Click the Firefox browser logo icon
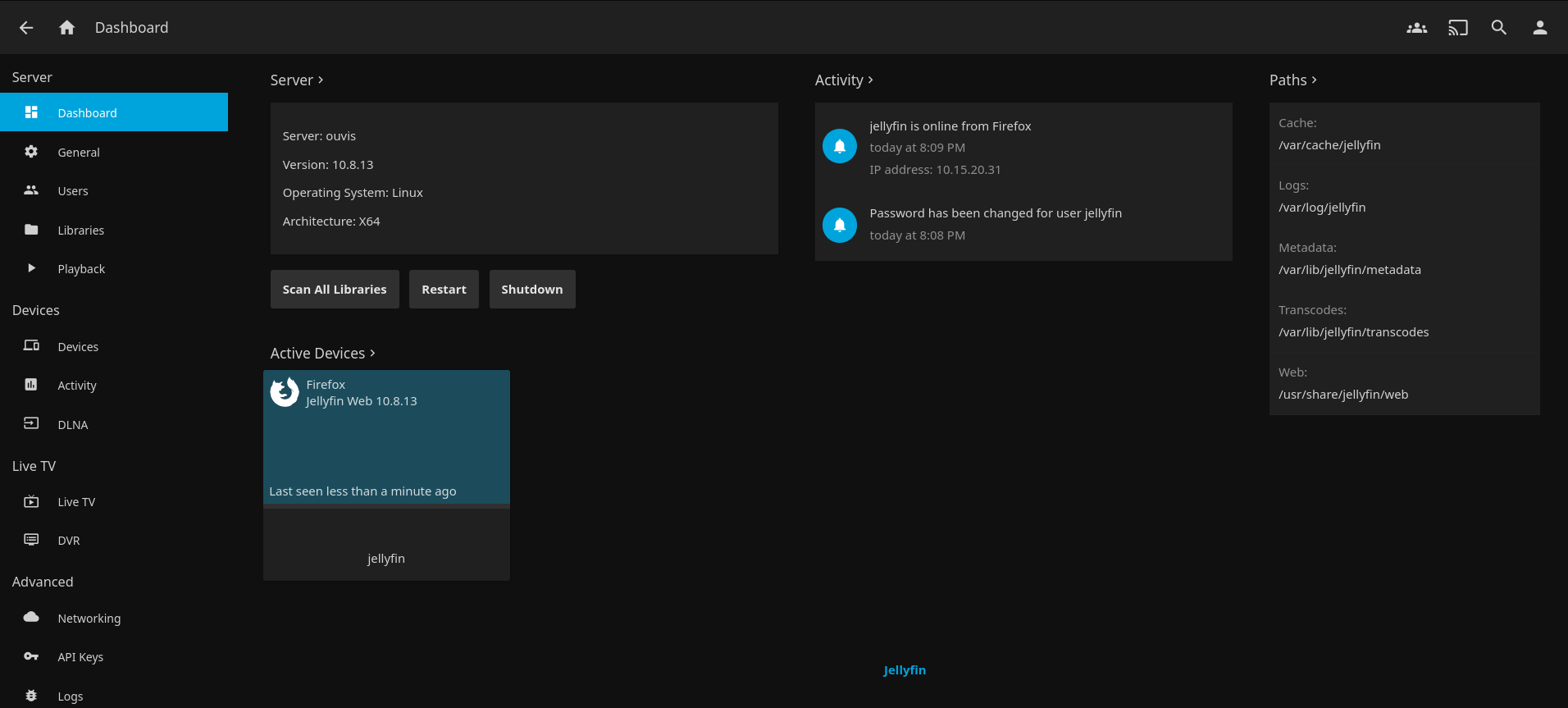This screenshot has height=708, width=1568. tap(285, 392)
